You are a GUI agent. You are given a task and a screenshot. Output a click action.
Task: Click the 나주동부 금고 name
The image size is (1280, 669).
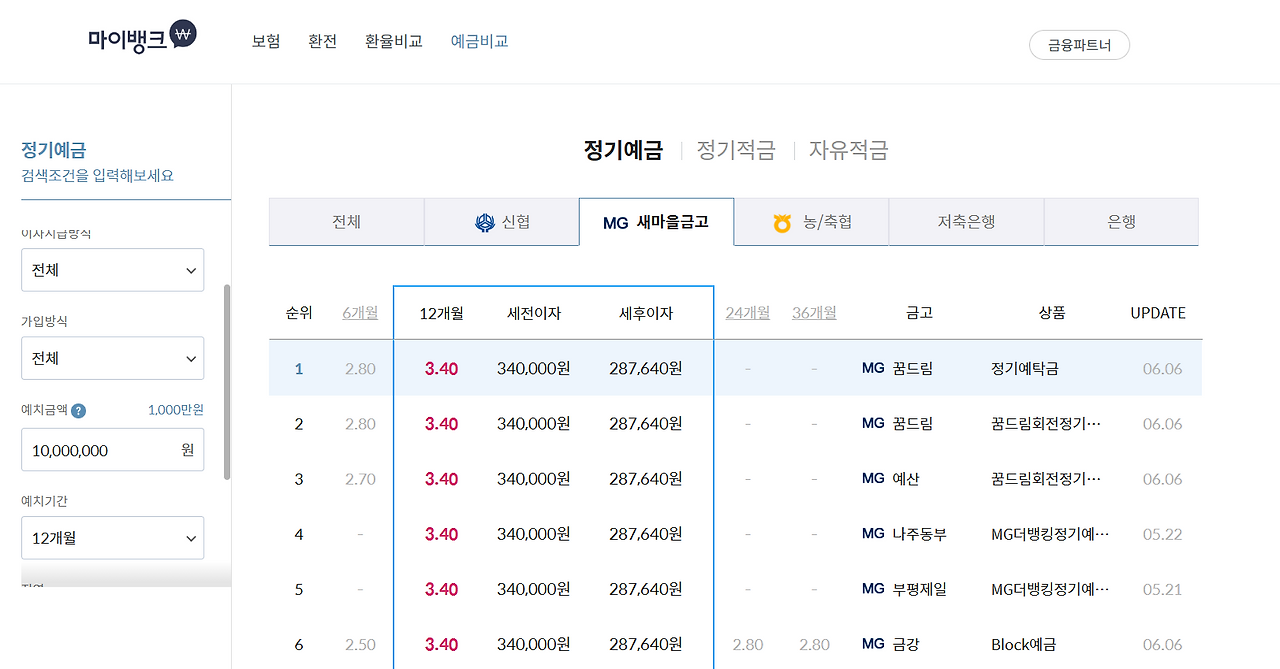click(x=919, y=534)
